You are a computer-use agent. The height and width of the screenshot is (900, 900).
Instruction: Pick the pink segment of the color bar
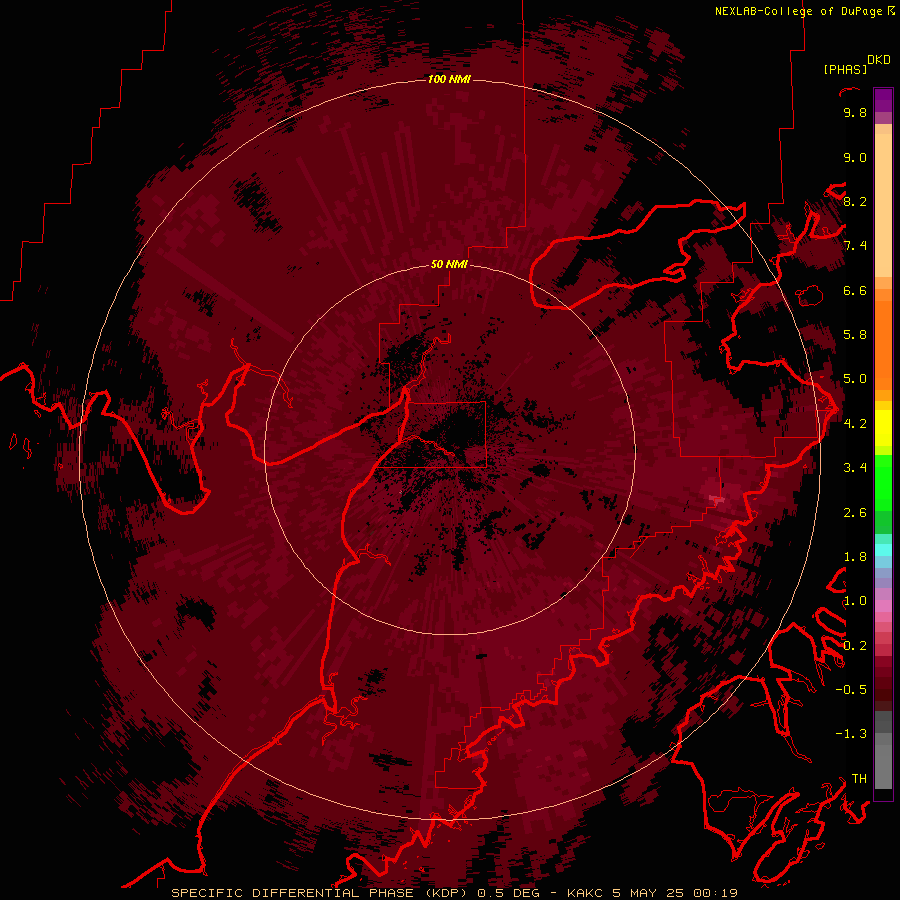883,606
